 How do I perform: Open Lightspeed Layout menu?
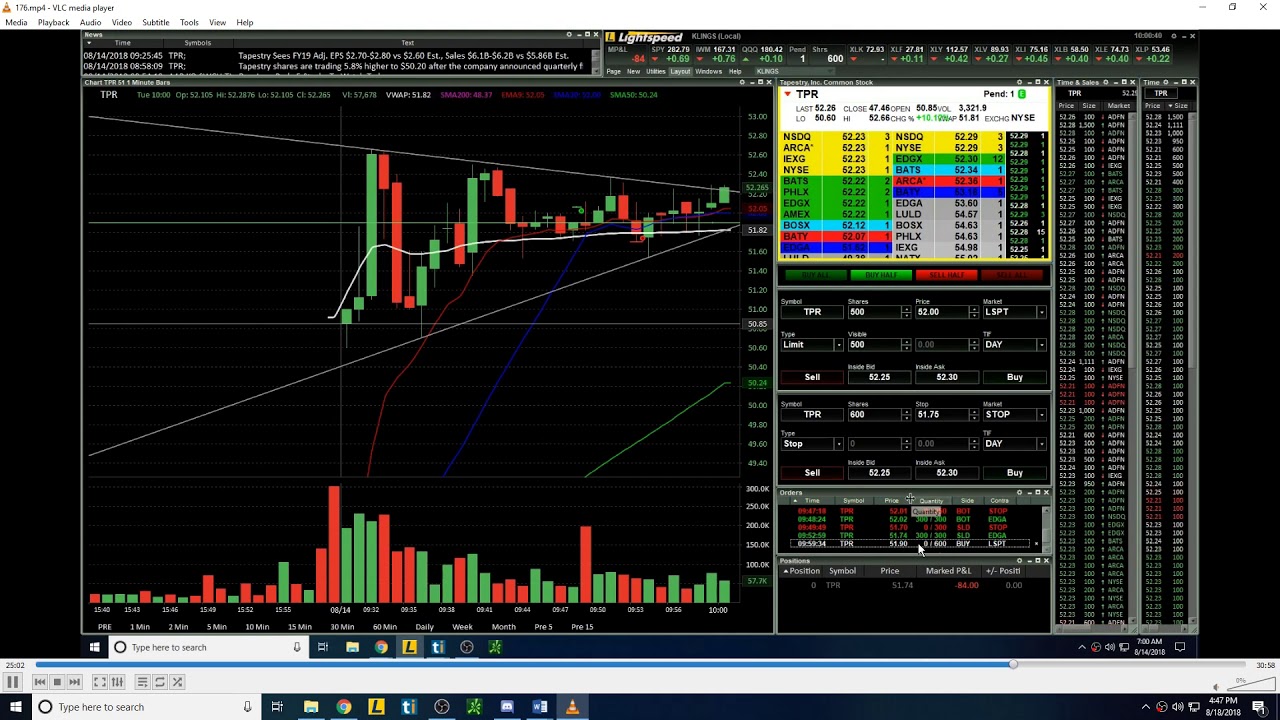680,72
